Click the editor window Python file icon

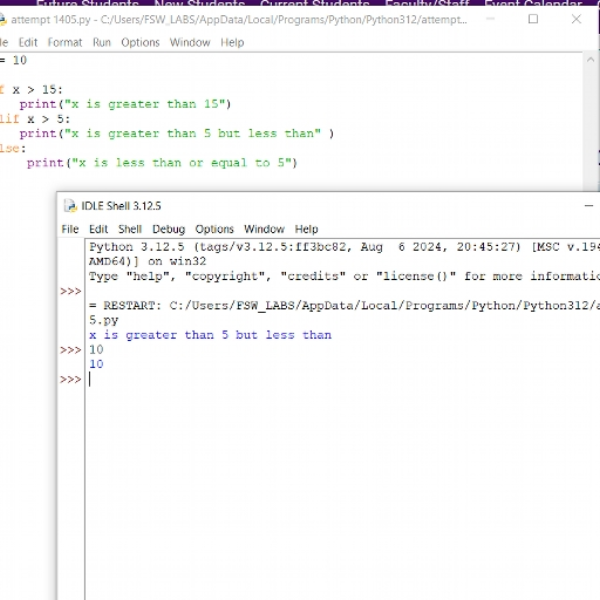pos(3,20)
